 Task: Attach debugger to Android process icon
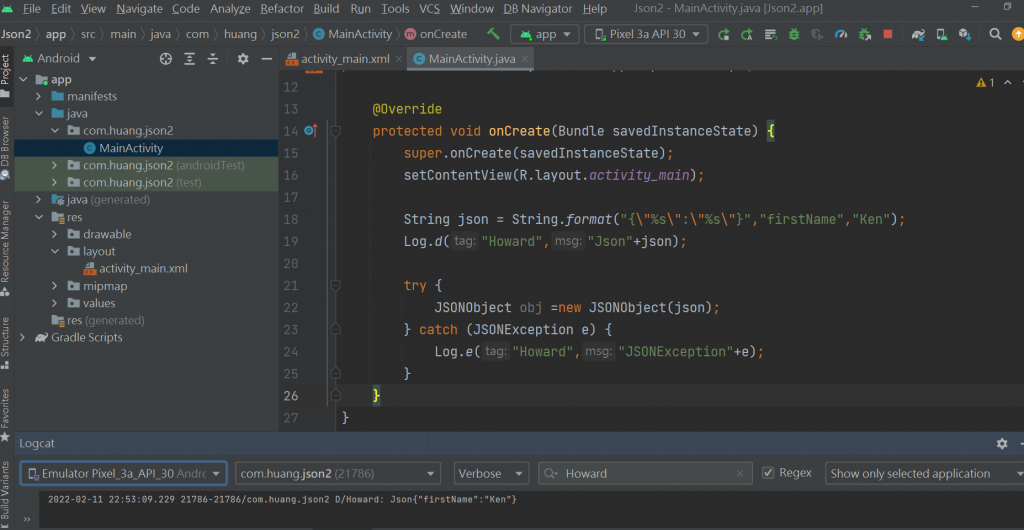865,34
